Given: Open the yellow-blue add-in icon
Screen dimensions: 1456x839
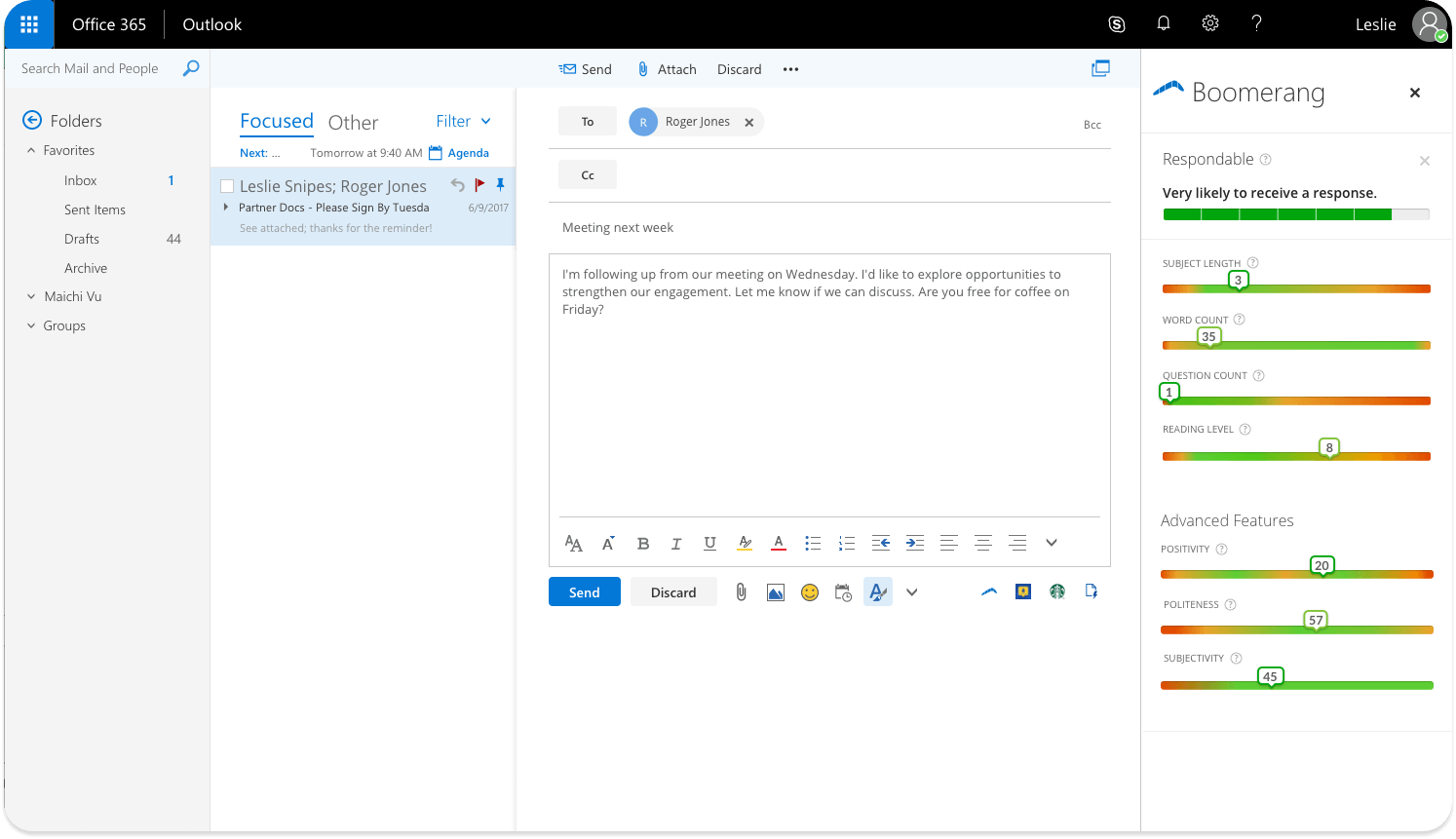Looking at the screenshot, I should tap(1023, 591).
